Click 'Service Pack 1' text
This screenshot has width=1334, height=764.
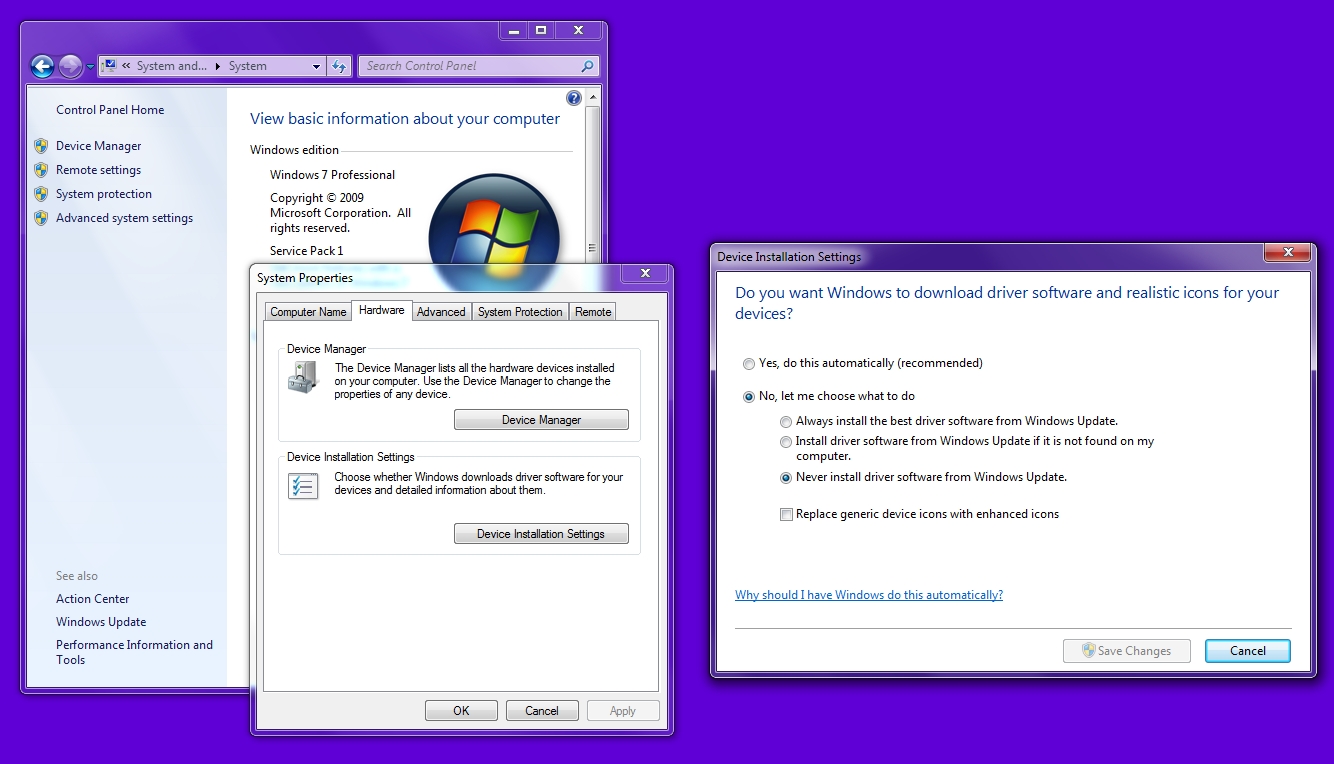pyautogui.click(x=306, y=251)
